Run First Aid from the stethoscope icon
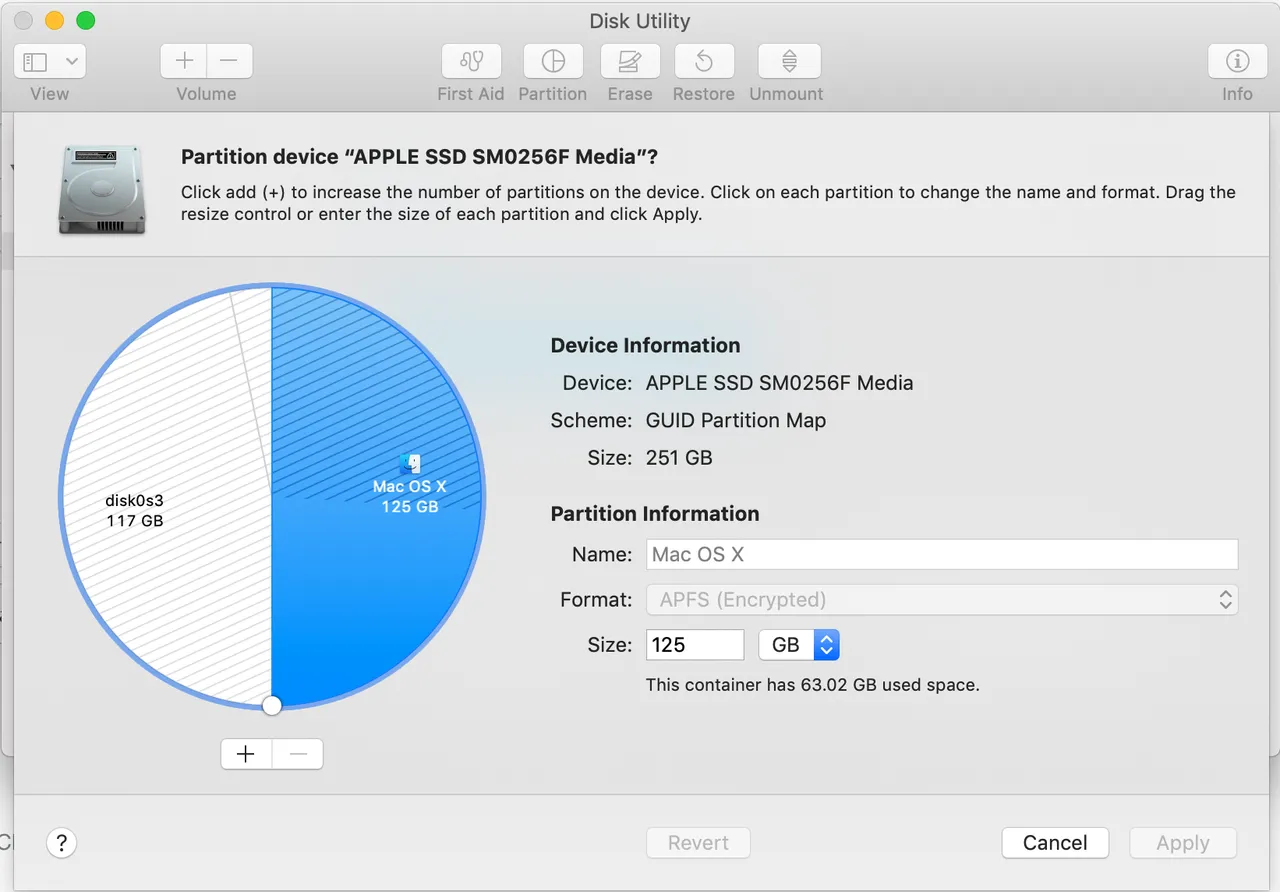 (x=471, y=62)
